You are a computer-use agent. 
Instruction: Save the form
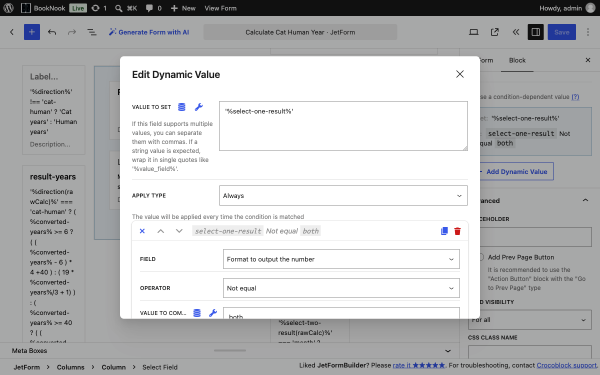click(562, 32)
